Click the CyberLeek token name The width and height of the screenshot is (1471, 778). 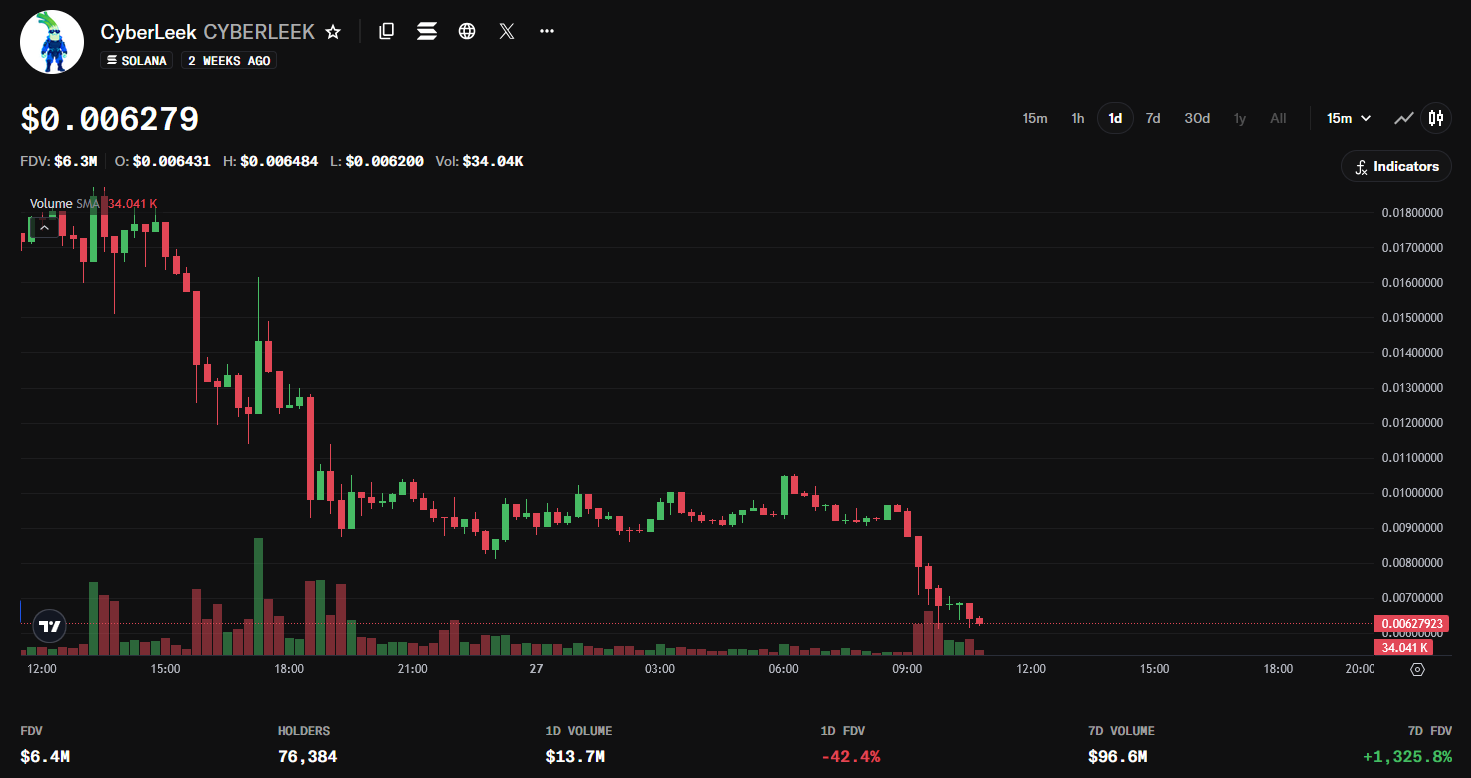tap(148, 31)
